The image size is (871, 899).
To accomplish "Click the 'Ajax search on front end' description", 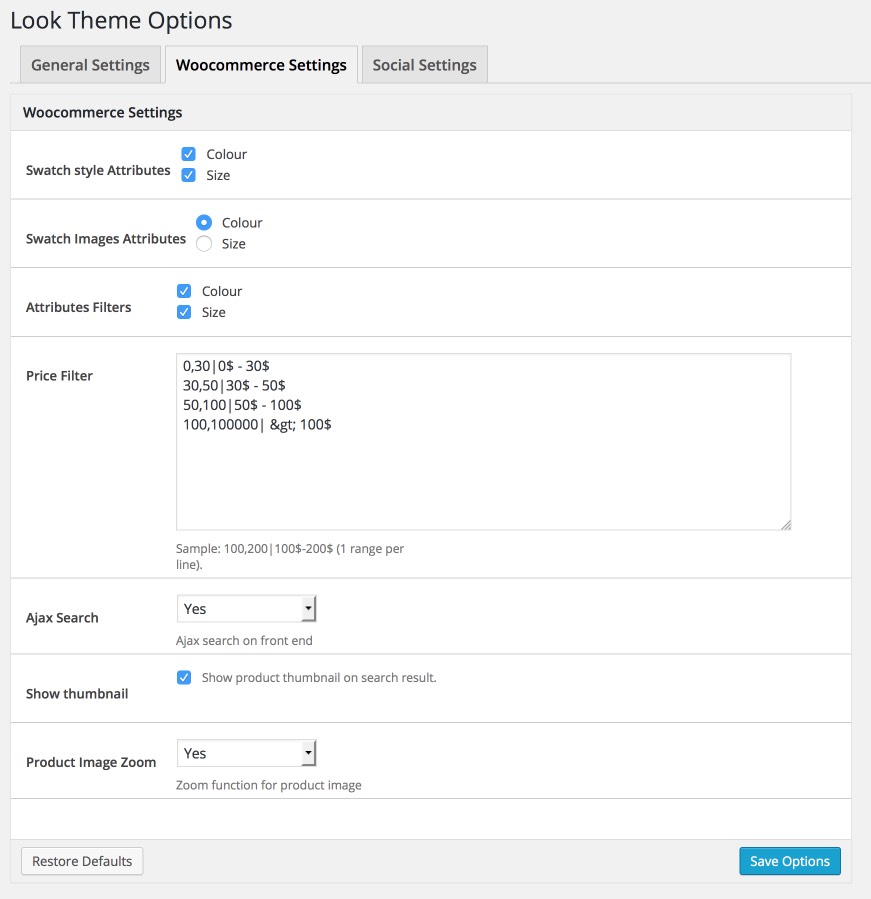I will 244,640.
